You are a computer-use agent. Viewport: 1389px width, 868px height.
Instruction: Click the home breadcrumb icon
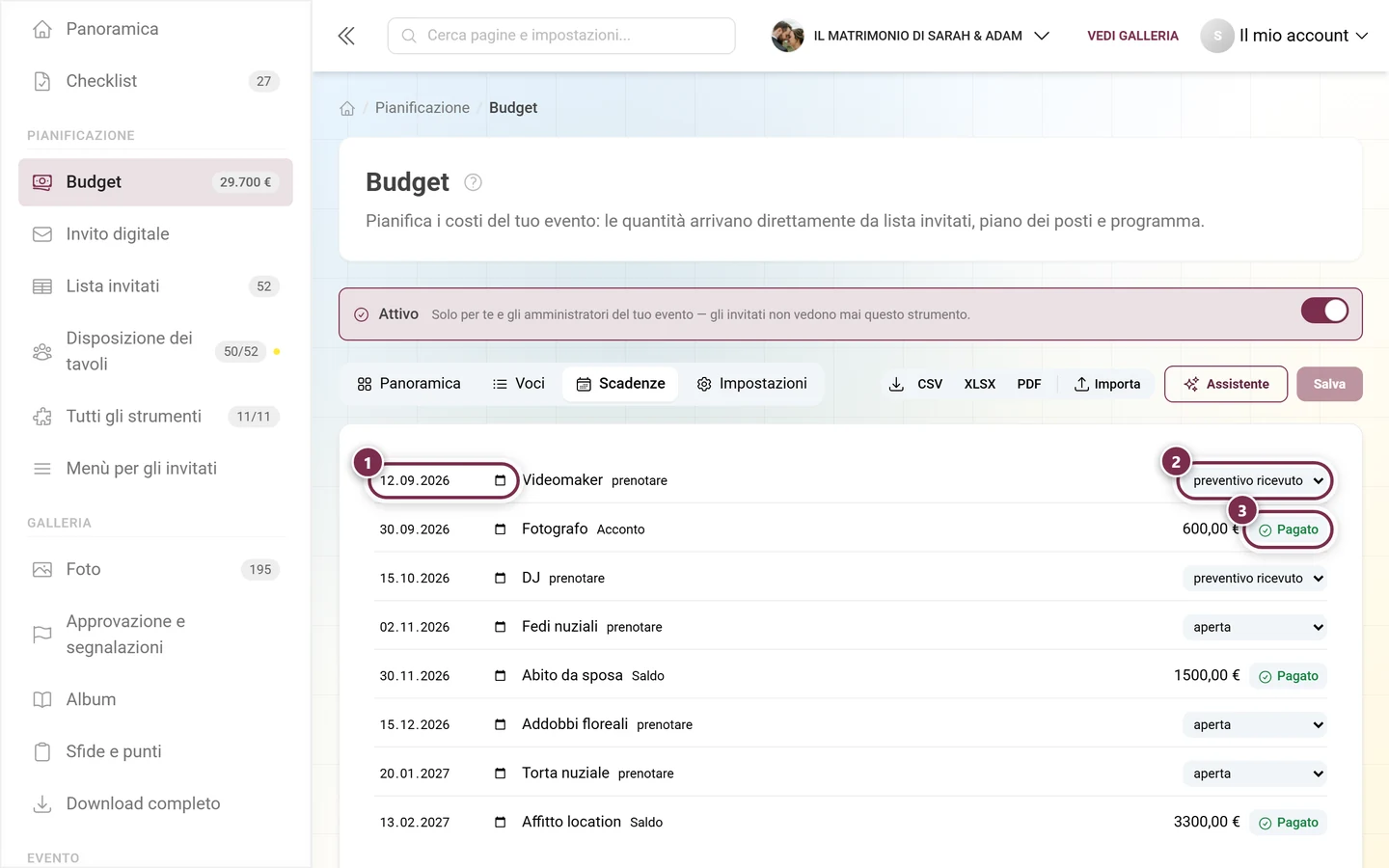[x=347, y=108]
